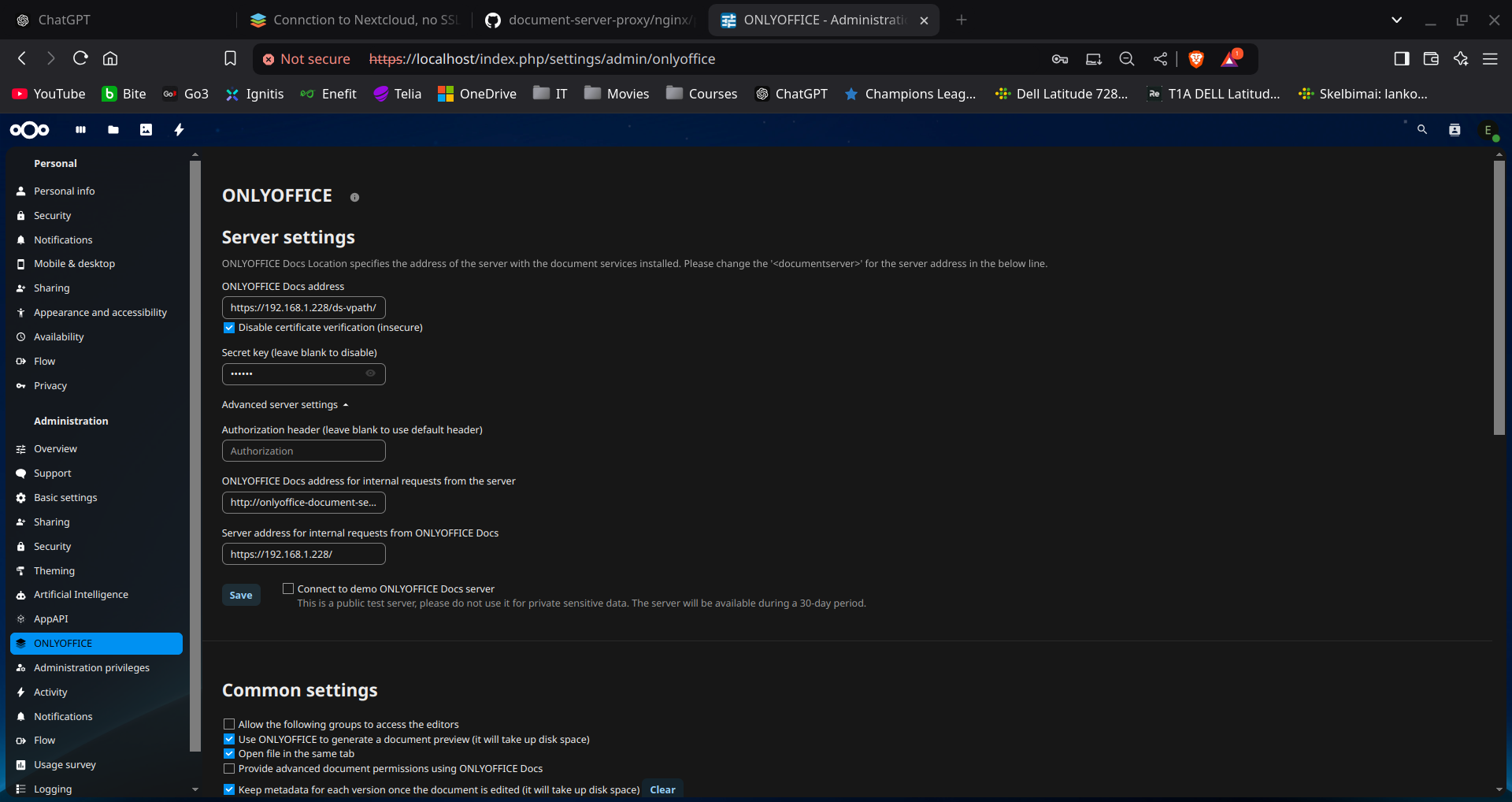
Task: Clear the stored version metadata
Action: click(662, 789)
